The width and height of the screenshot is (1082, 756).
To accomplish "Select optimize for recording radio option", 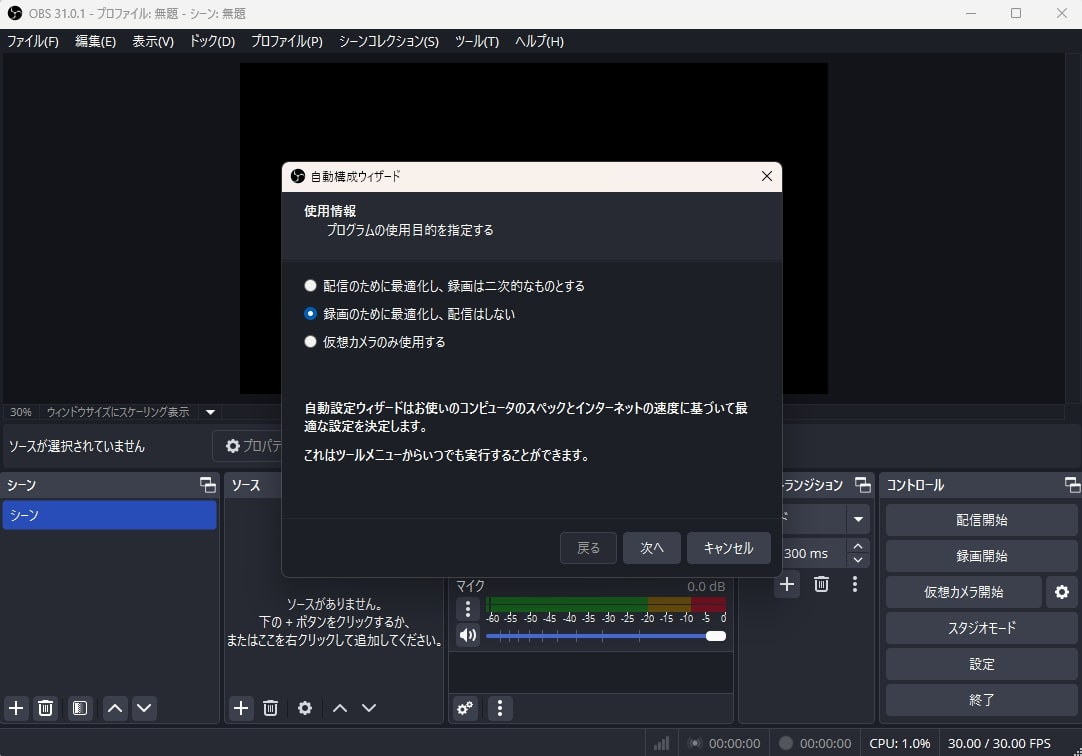I will point(310,313).
